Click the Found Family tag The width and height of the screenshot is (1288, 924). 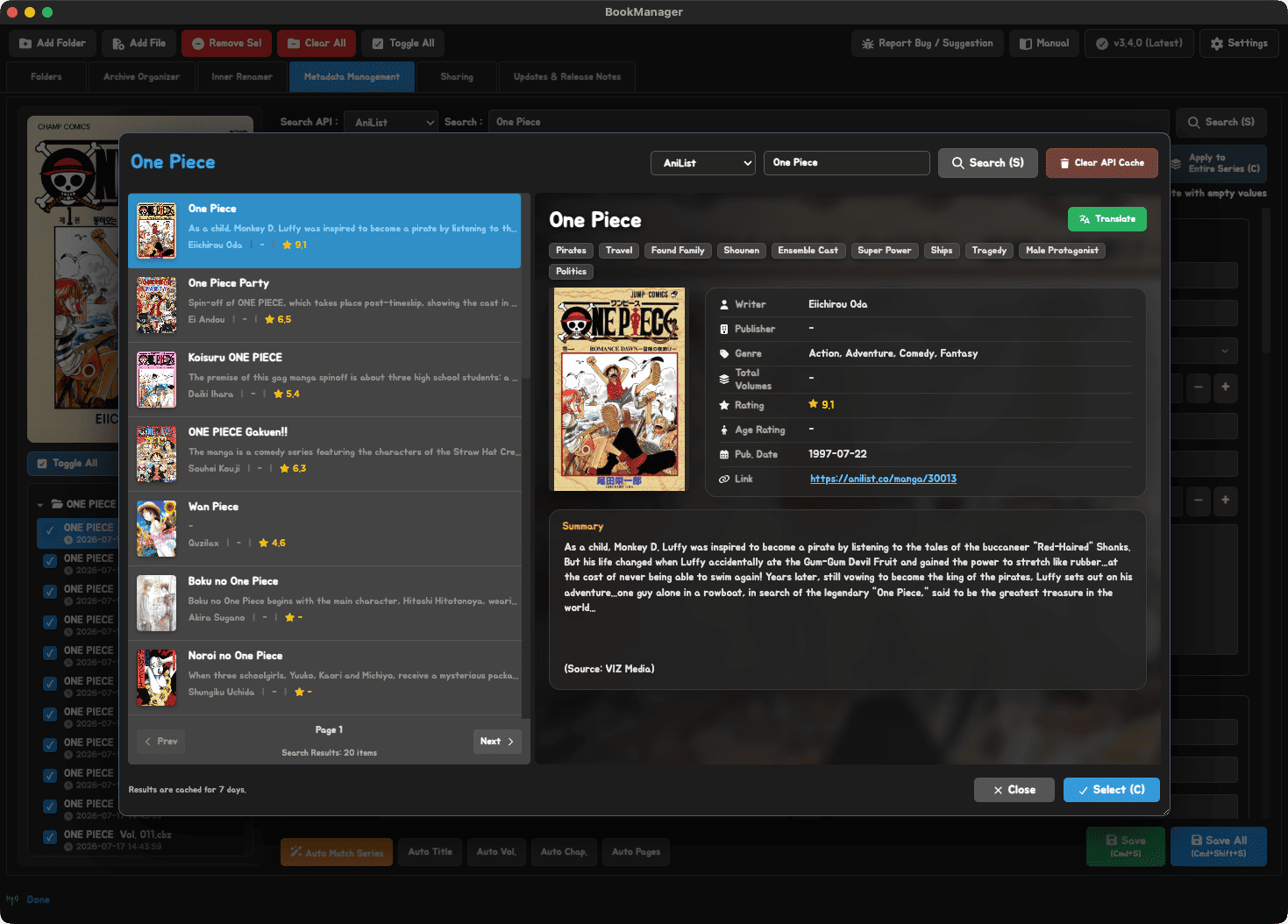(678, 251)
